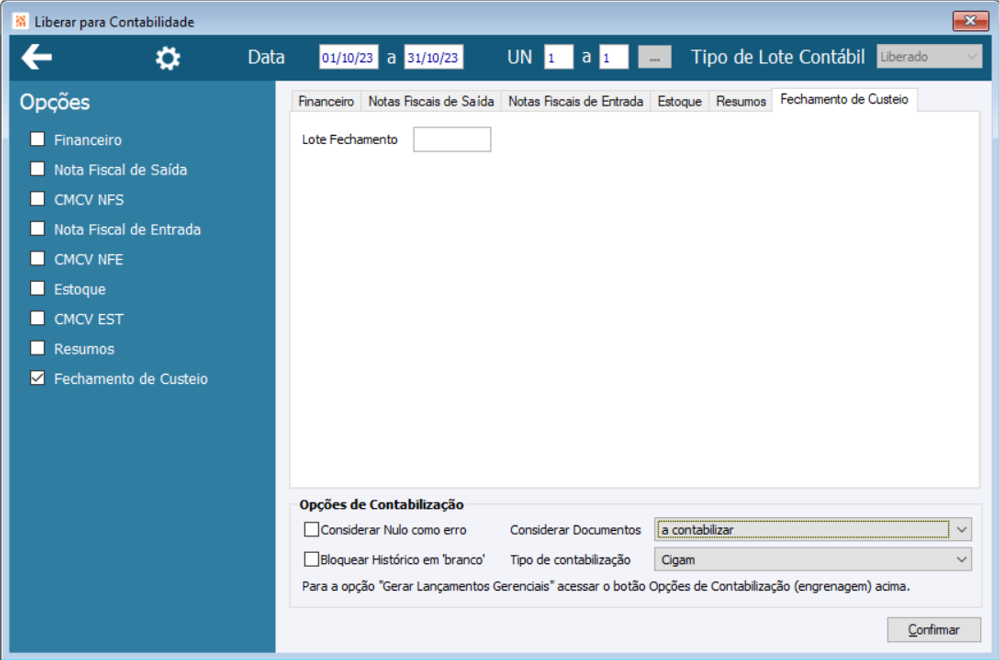The height and width of the screenshot is (660, 999).
Task: Open the Notas Fiscais de Saída tab
Action: (431, 101)
